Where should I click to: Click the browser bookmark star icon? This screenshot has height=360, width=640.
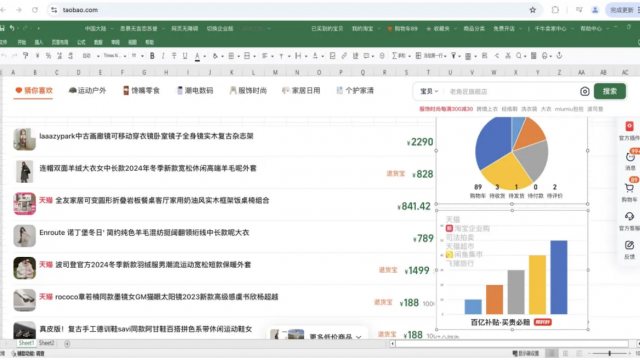coord(533,10)
